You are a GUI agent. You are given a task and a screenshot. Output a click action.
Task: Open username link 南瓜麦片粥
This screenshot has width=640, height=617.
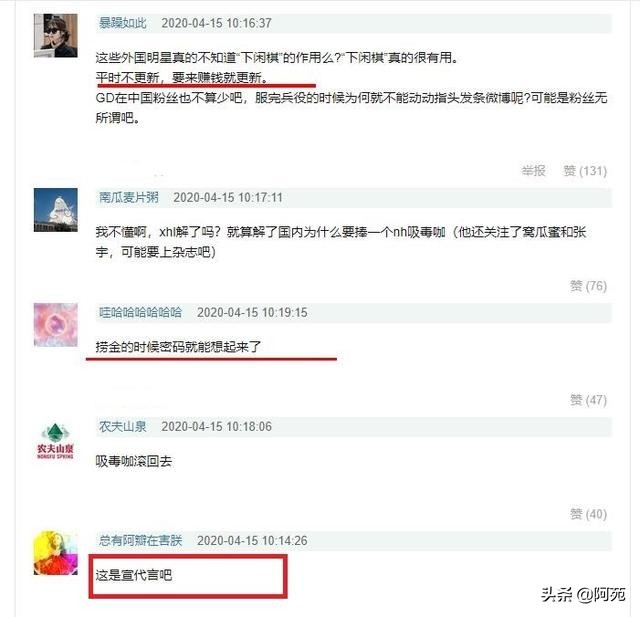tap(129, 198)
